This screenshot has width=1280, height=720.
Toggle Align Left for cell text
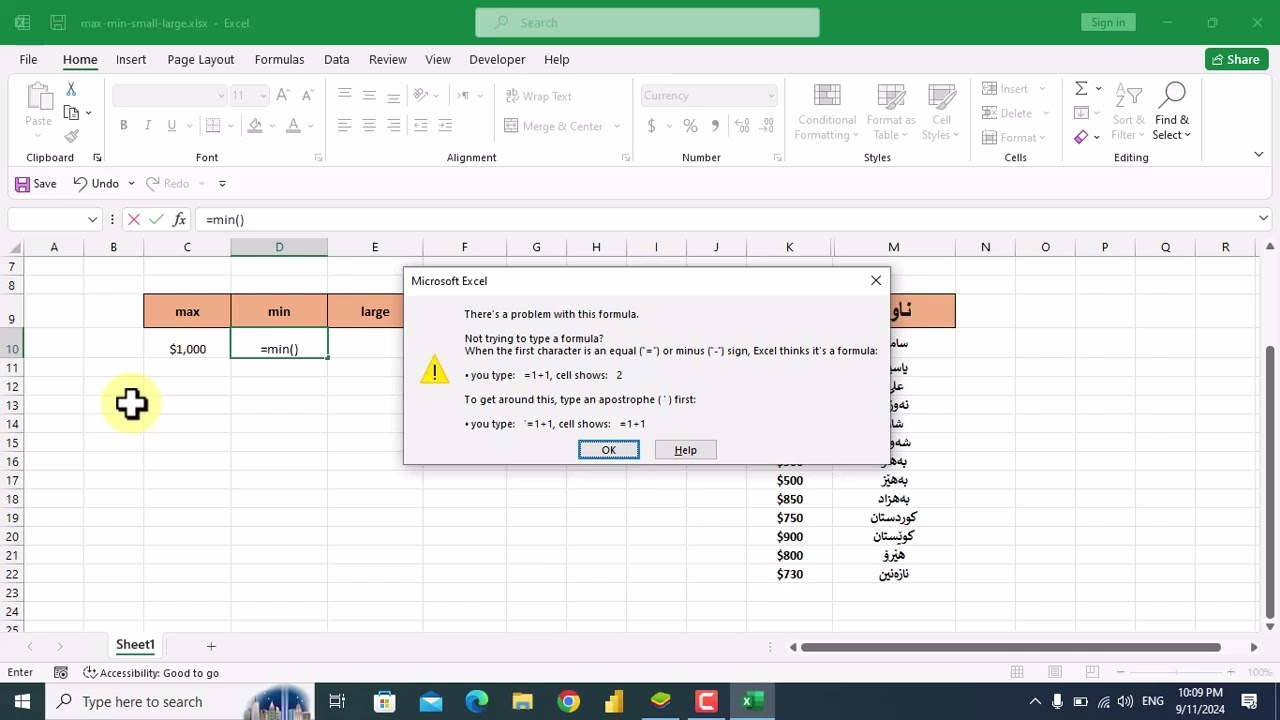point(344,126)
